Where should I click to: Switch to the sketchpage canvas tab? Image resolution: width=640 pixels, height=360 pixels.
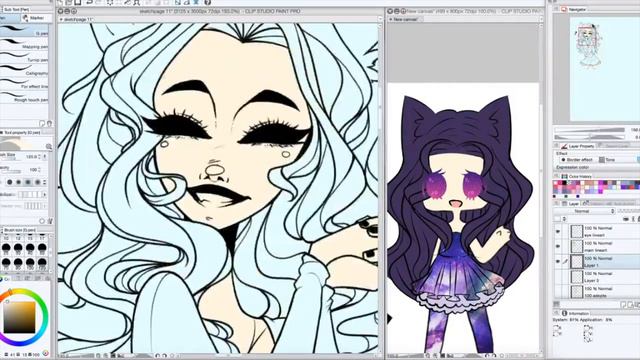click(x=77, y=19)
